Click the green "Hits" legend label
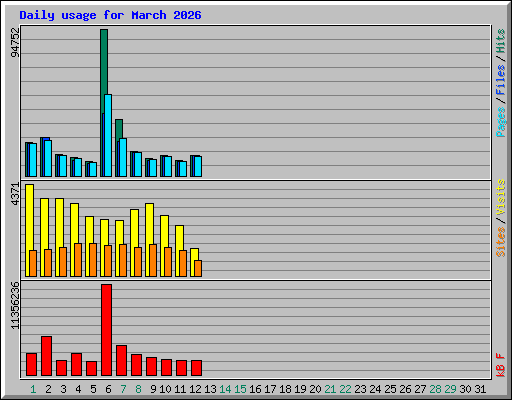This screenshot has width=512, height=400. point(501,41)
